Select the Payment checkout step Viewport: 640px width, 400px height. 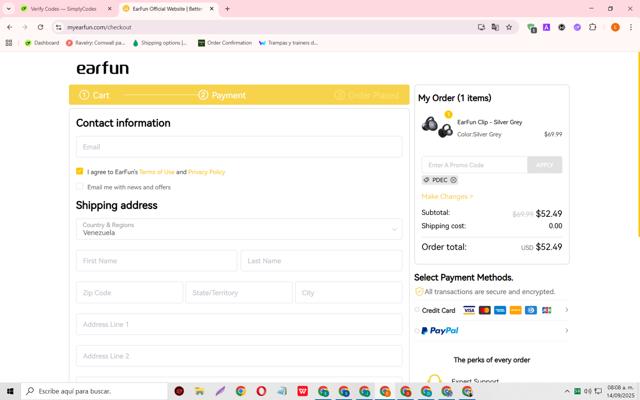tap(222, 95)
